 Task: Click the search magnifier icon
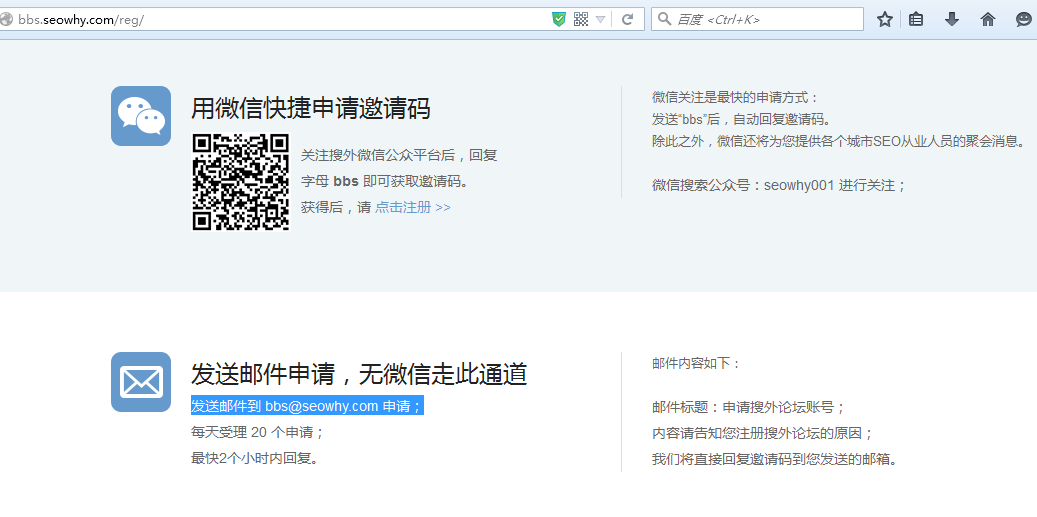(x=664, y=19)
